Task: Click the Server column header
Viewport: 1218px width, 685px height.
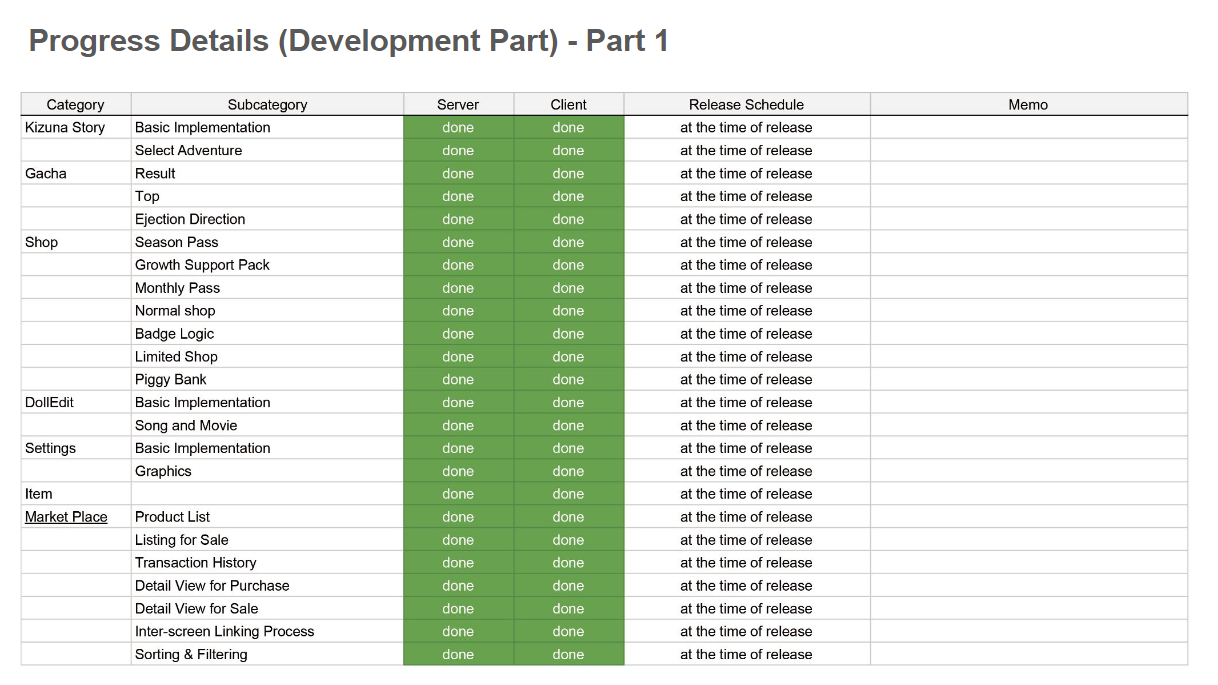Action: click(458, 104)
